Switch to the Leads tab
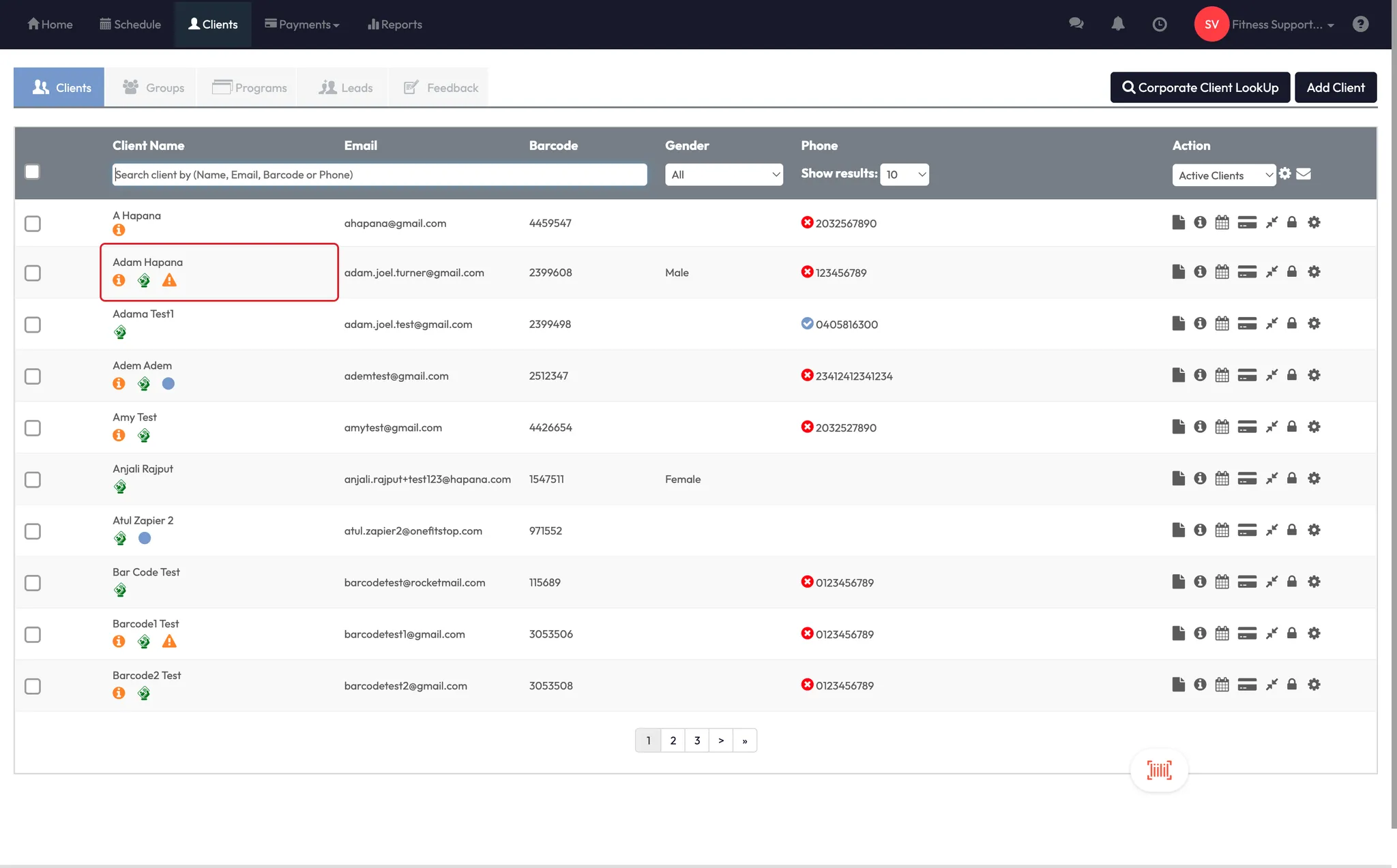Viewport: 1397px width, 868px height. (x=346, y=87)
